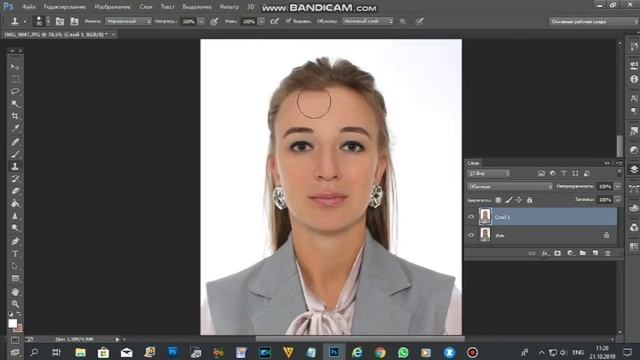
Task: Open the layer Opacity dropdown arrow
Action: pyautogui.click(x=618, y=187)
